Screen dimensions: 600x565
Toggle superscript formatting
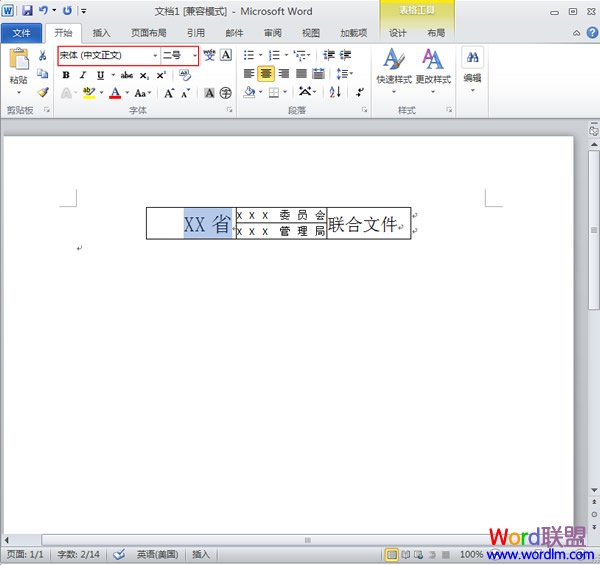click(x=161, y=75)
